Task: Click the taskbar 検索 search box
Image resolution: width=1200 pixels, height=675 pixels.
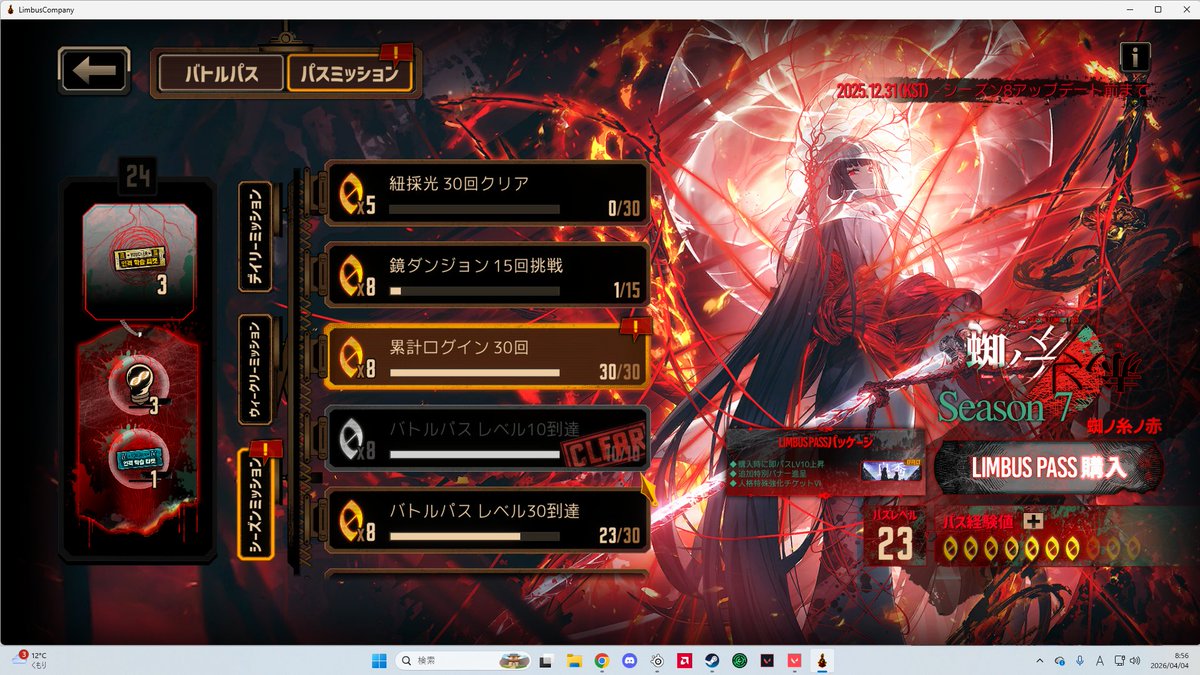Action: (461, 661)
